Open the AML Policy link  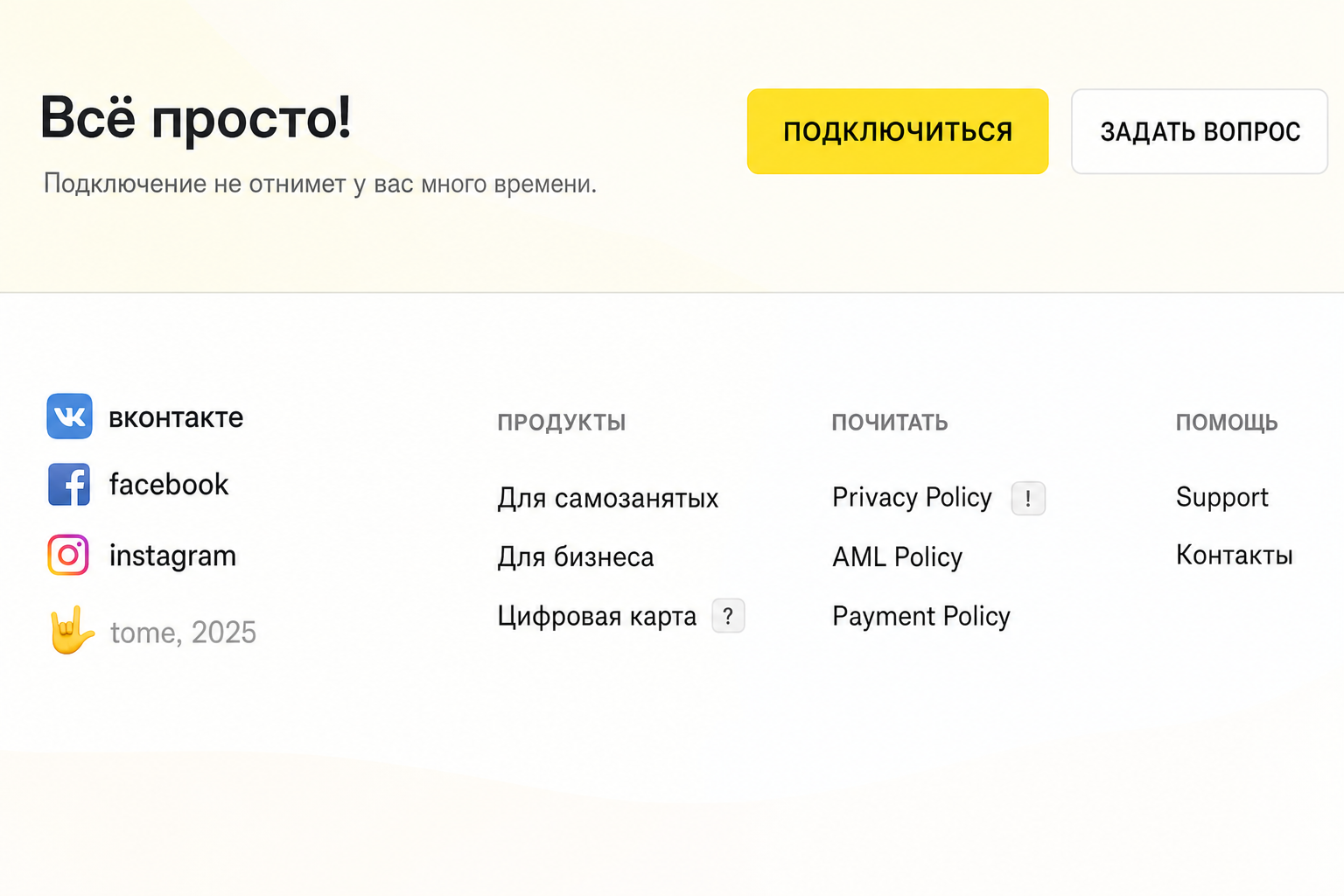pyautogui.click(x=897, y=557)
